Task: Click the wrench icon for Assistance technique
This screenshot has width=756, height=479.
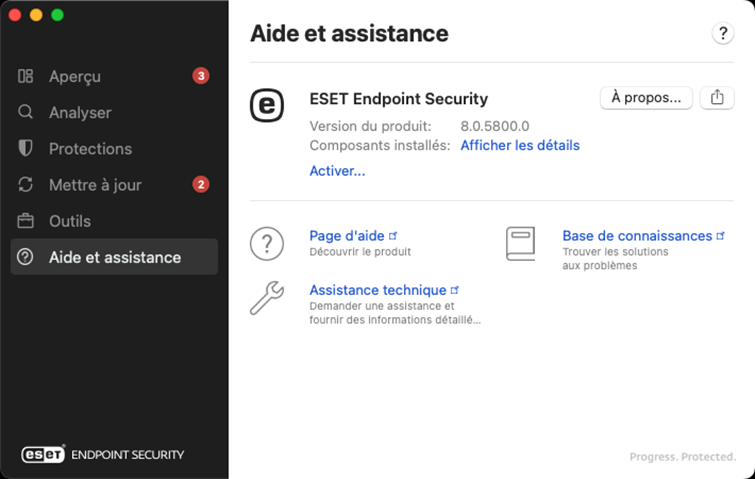Action: (266, 299)
